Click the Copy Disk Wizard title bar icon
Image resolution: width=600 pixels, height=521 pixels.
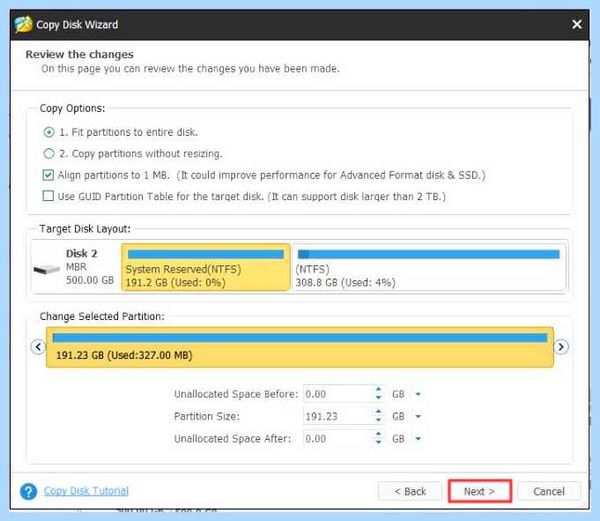coord(24,24)
